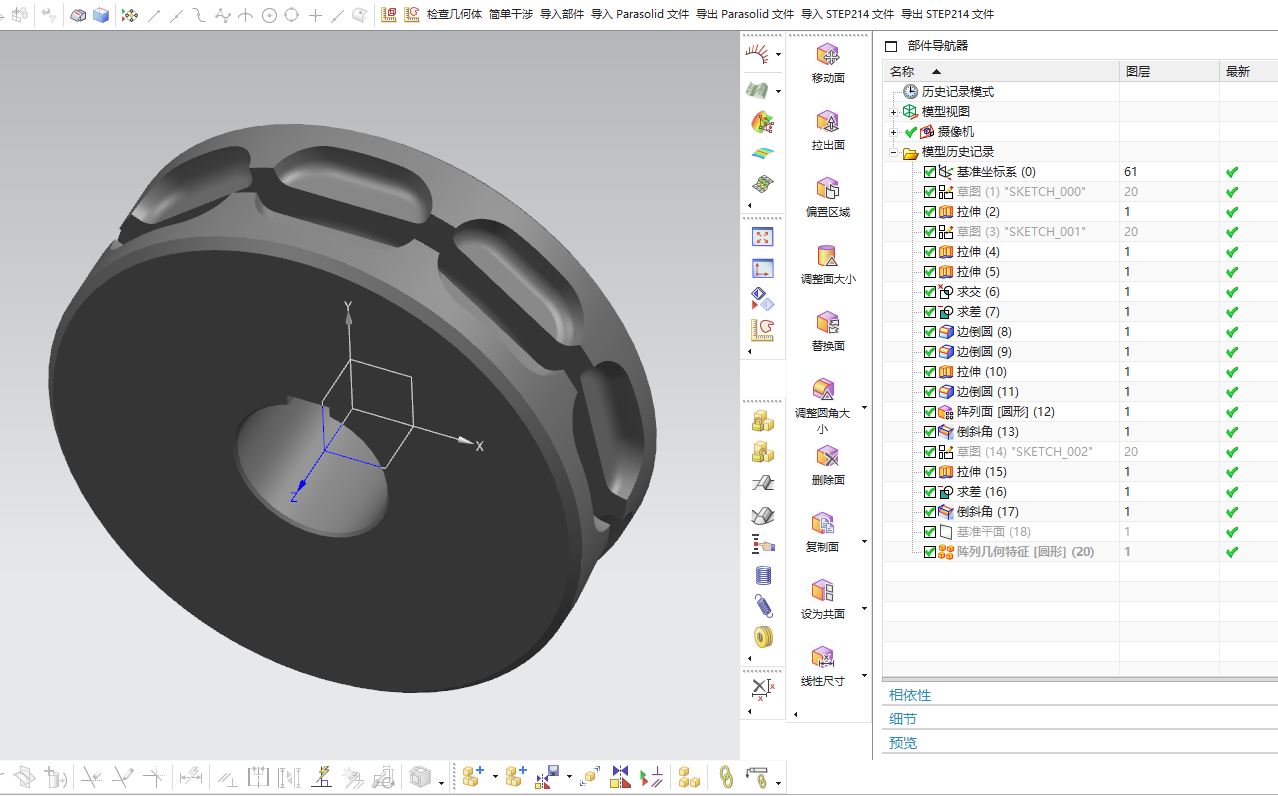Viewport: 1278px width, 796px height.
Task: Click 导出 STEP214 文件 button
Action: [x=947, y=15]
